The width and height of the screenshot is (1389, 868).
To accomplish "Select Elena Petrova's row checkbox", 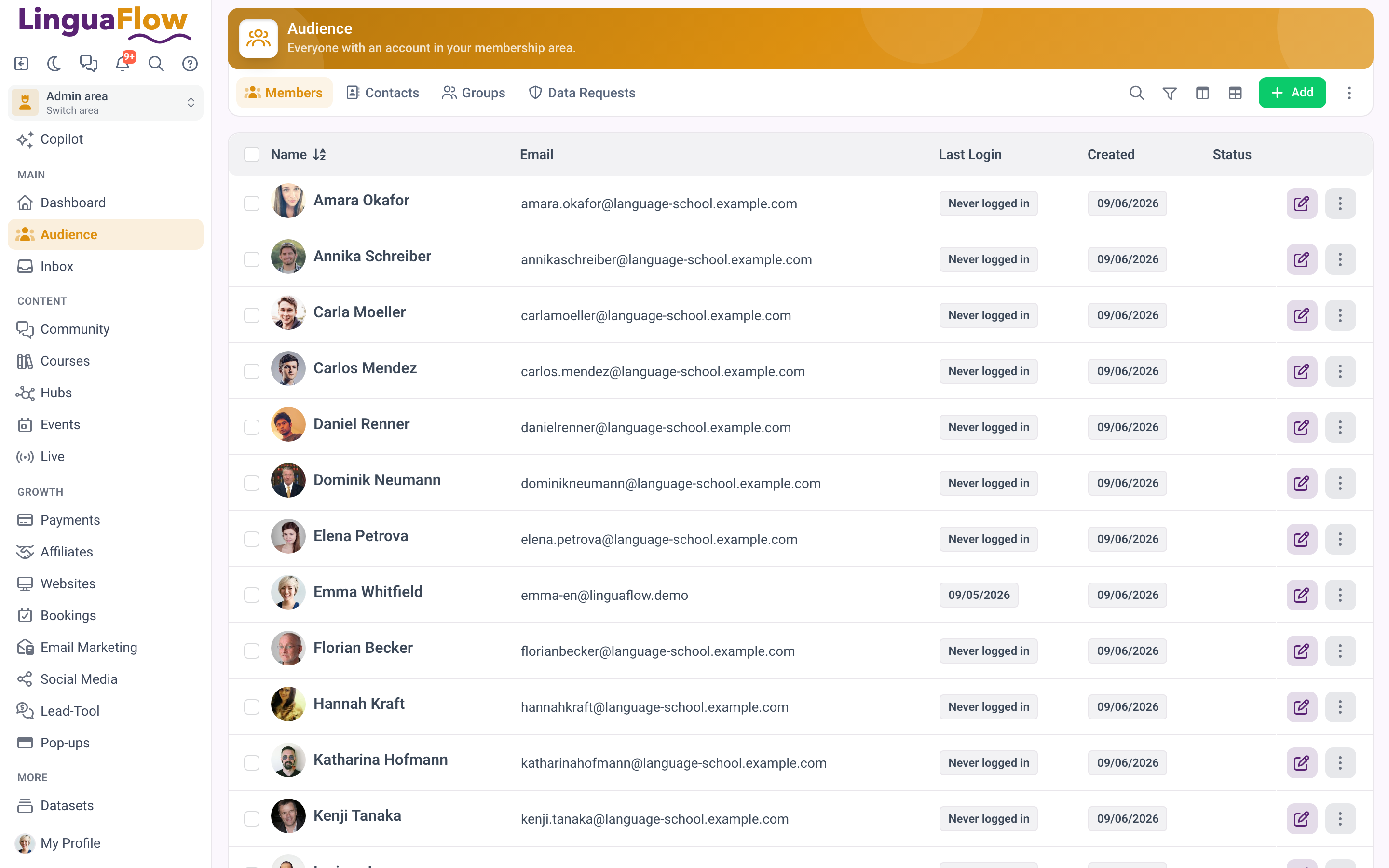I will [x=252, y=539].
